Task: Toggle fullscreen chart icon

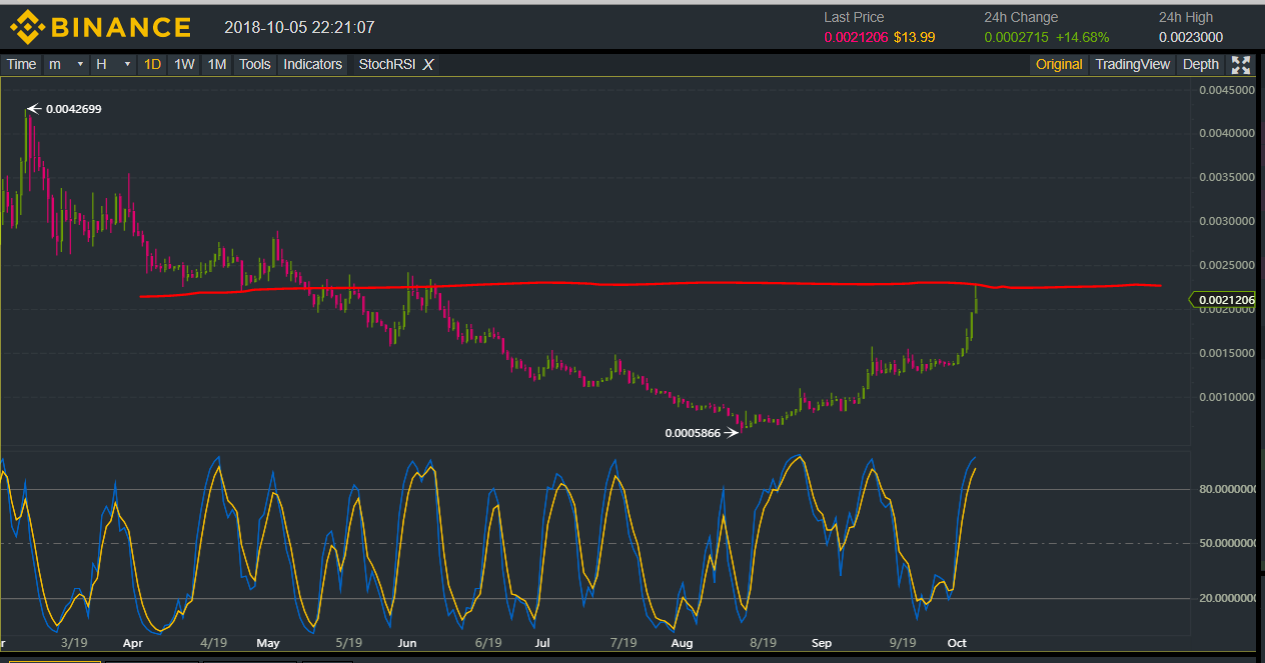Action: [1241, 65]
